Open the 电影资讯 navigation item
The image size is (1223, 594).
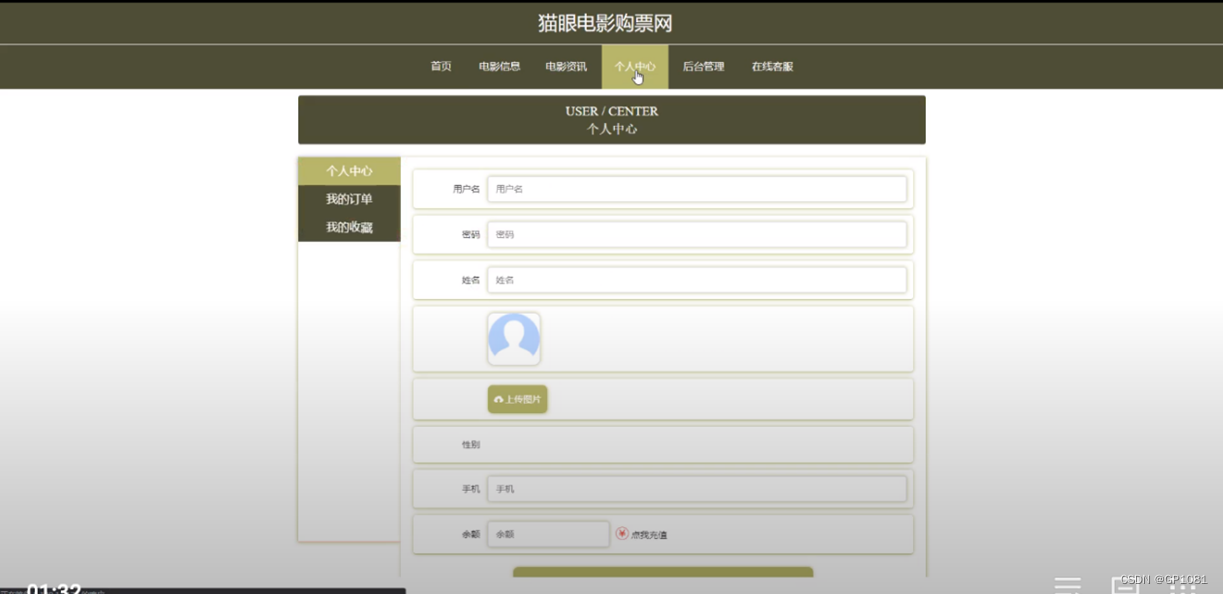click(x=566, y=67)
